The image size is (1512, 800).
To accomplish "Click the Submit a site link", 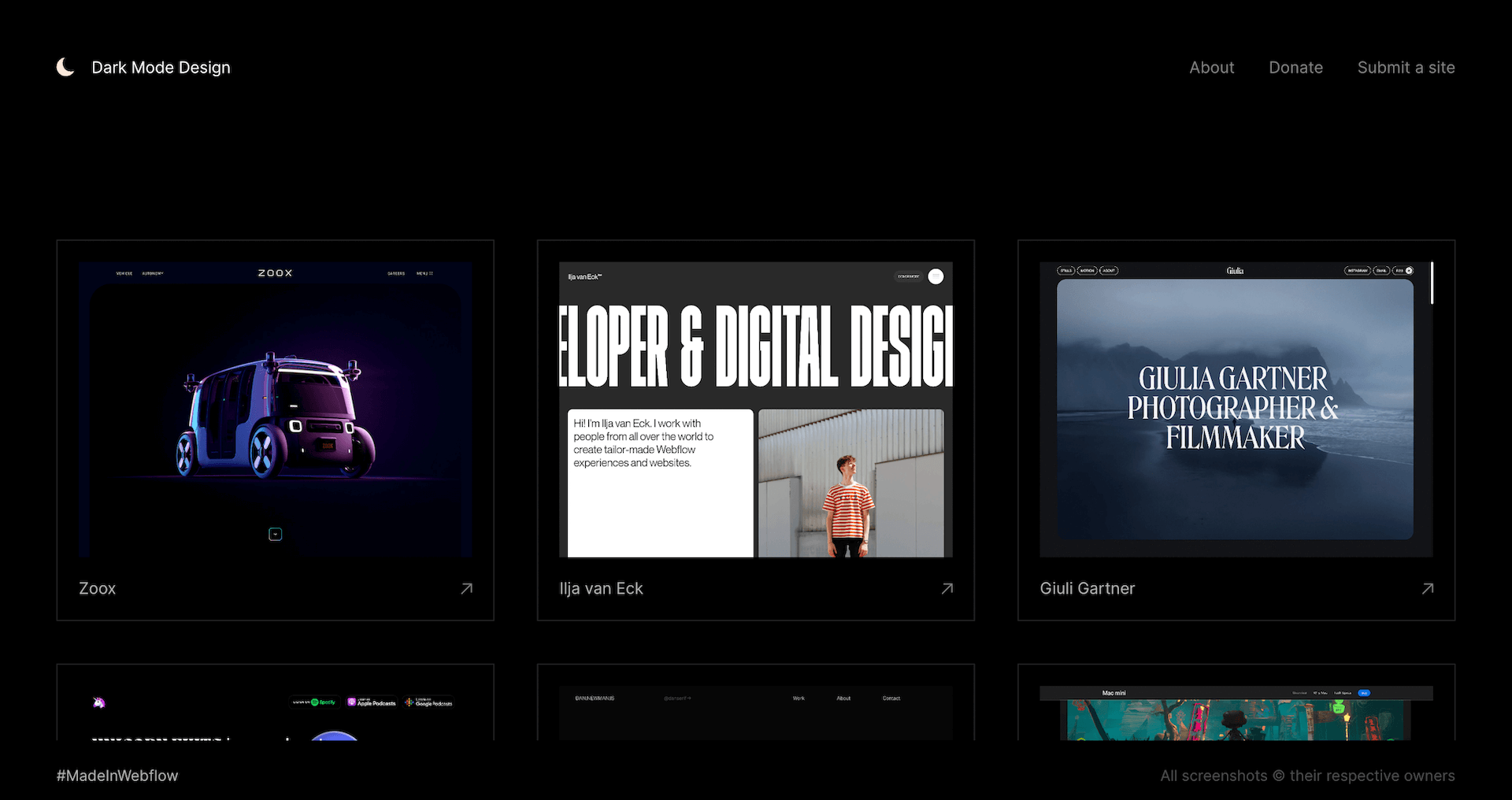I will pos(1406,68).
